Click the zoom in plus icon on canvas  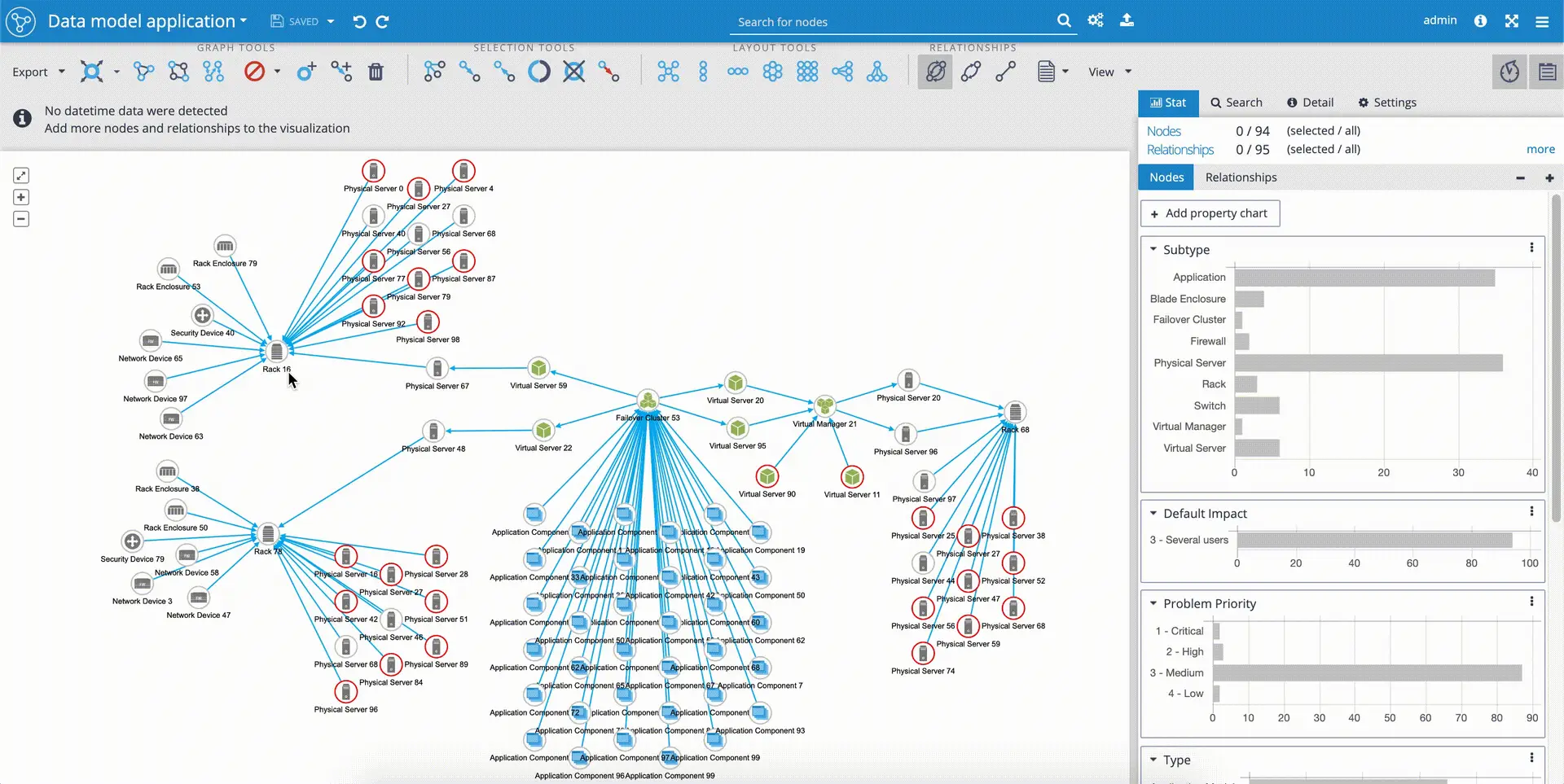click(x=20, y=197)
